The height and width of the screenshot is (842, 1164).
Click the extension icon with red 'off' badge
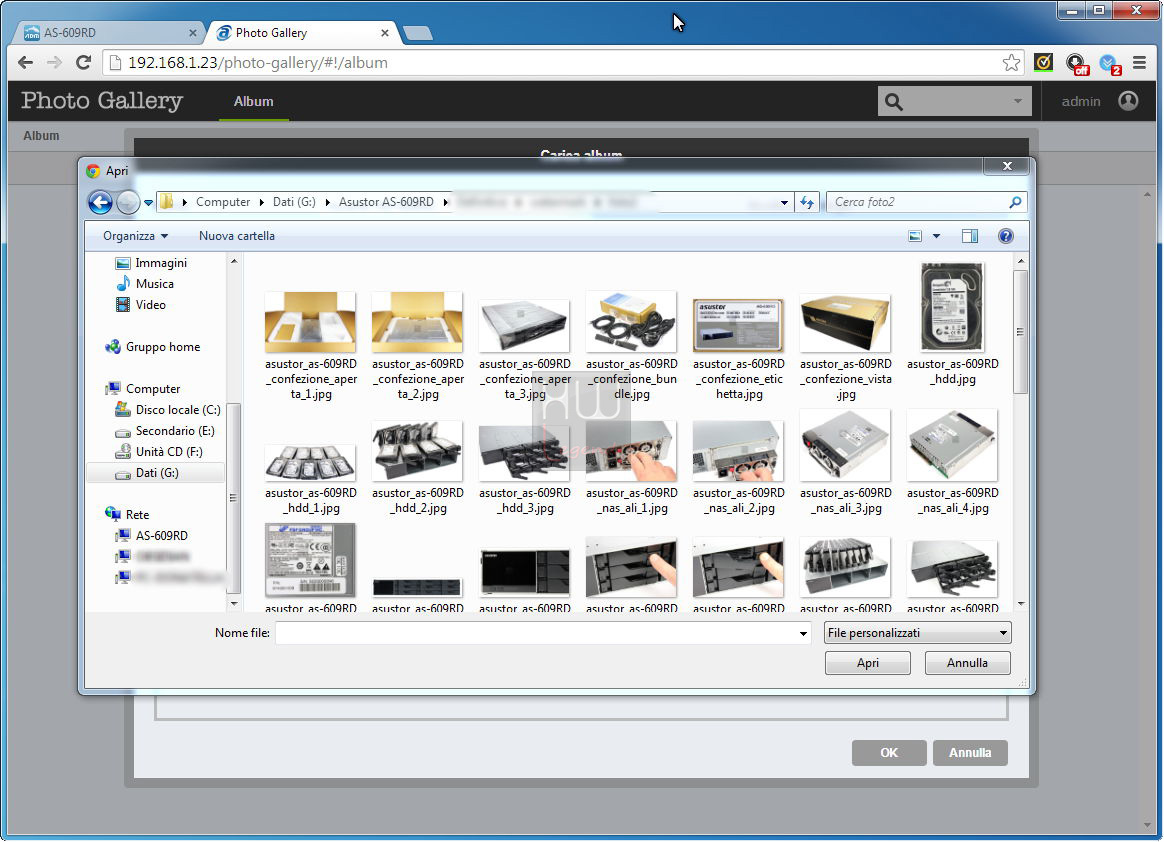(x=1076, y=64)
